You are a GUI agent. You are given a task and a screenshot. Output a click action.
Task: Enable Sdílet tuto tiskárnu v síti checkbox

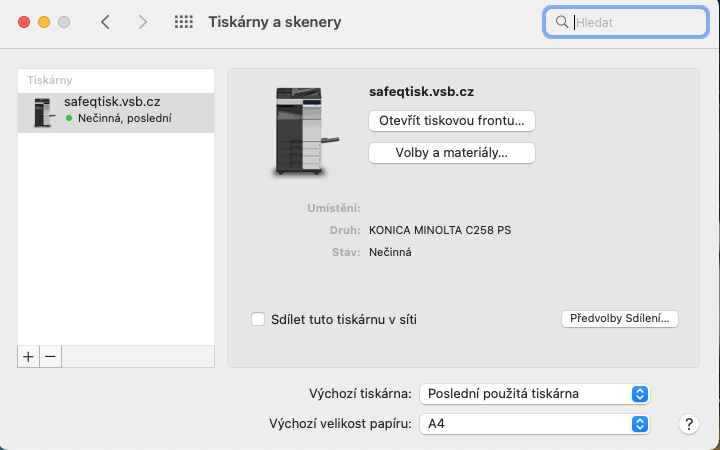pyautogui.click(x=258, y=319)
